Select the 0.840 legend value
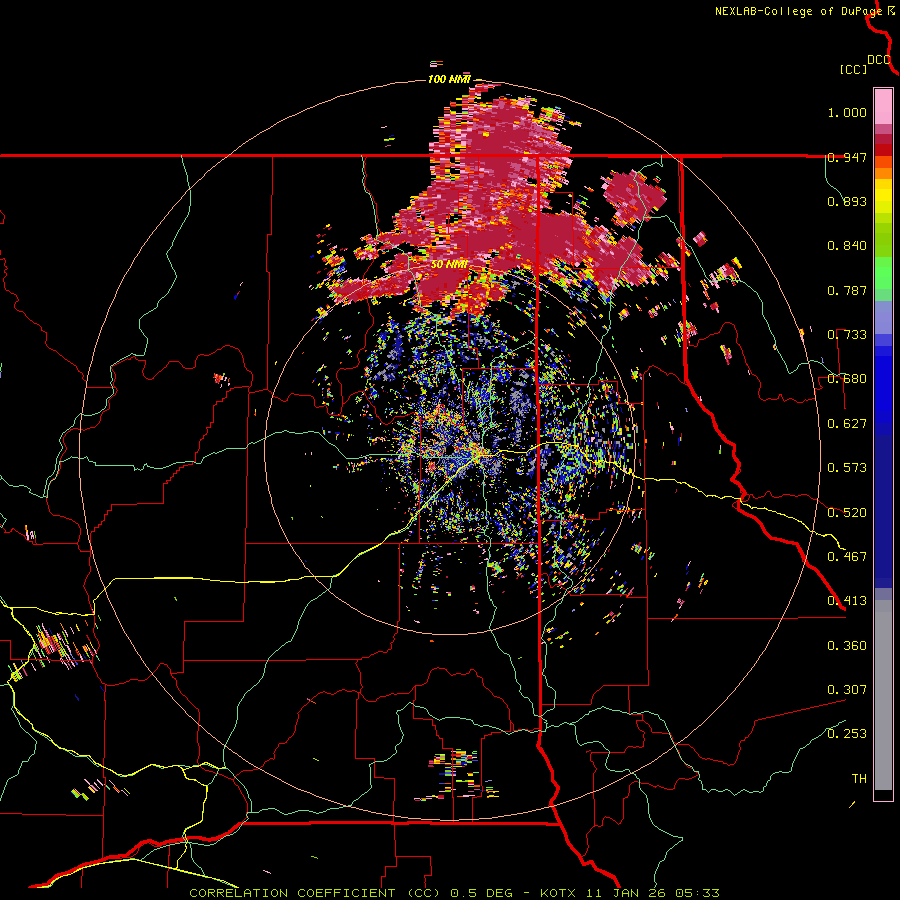The height and width of the screenshot is (900, 900). [847, 246]
